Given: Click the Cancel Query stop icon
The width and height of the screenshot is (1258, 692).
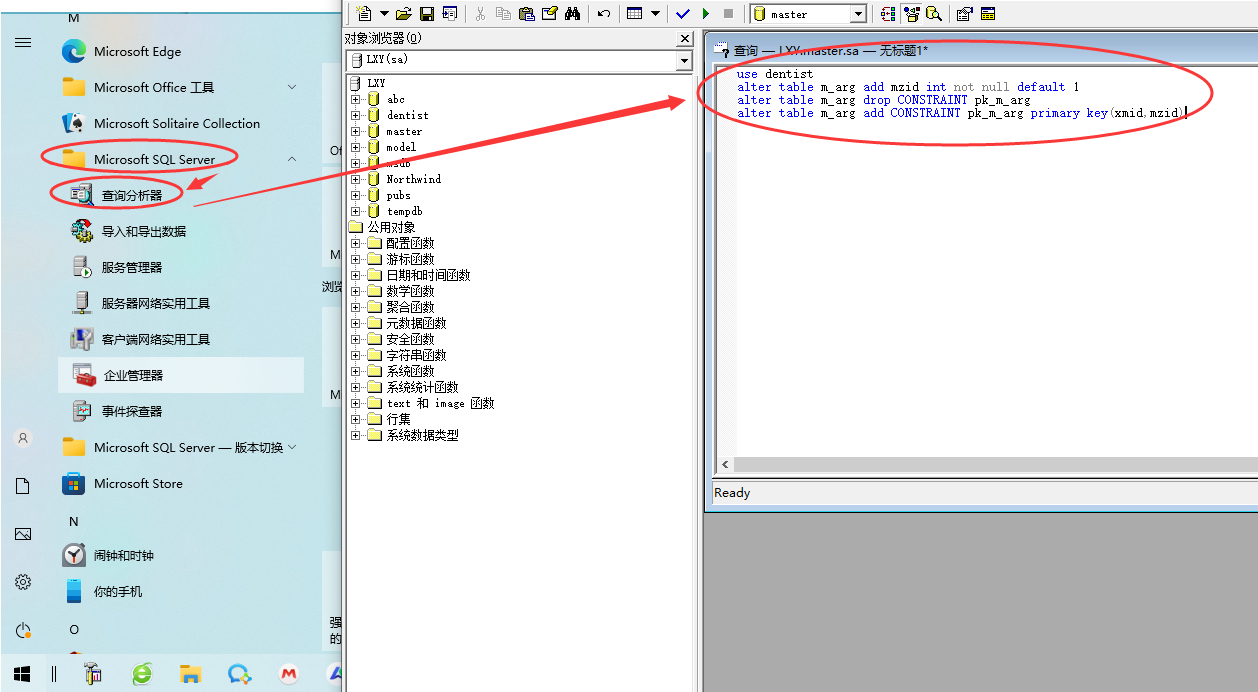Looking at the screenshot, I should point(728,14).
